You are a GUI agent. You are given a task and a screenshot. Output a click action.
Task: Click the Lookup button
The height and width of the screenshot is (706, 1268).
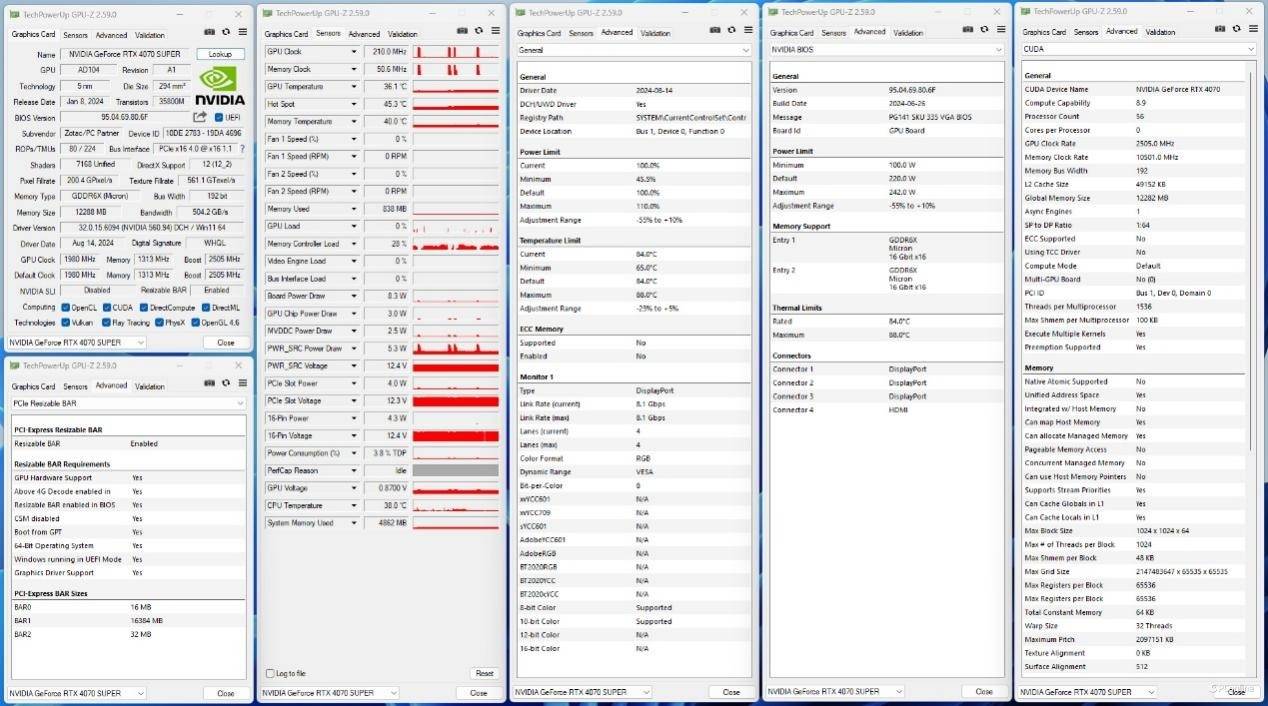pyautogui.click(x=220, y=54)
